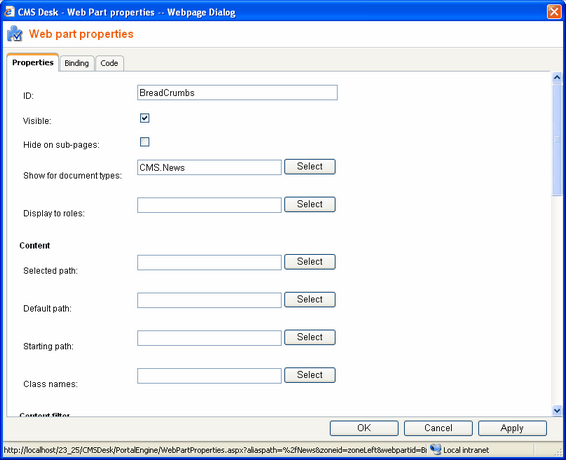Click the Local intranet zone icon

(436, 450)
